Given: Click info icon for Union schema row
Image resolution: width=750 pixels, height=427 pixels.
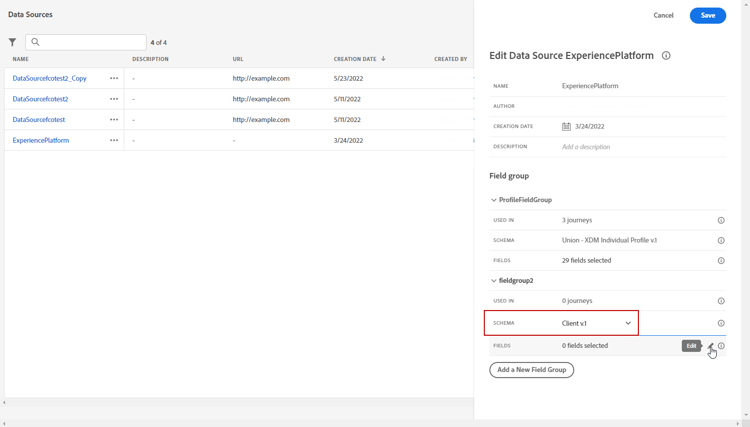Looking at the screenshot, I should coord(721,241).
